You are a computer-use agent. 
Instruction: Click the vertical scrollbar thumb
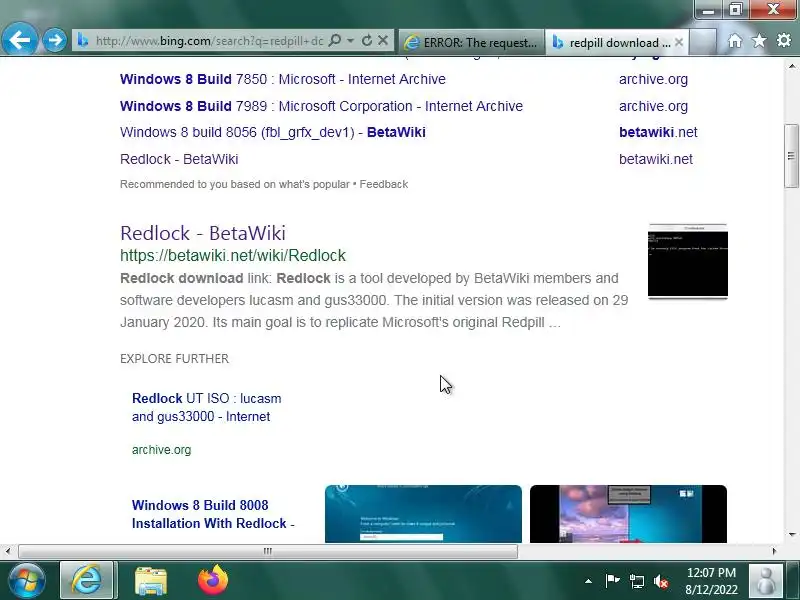[x=791, y=156]
